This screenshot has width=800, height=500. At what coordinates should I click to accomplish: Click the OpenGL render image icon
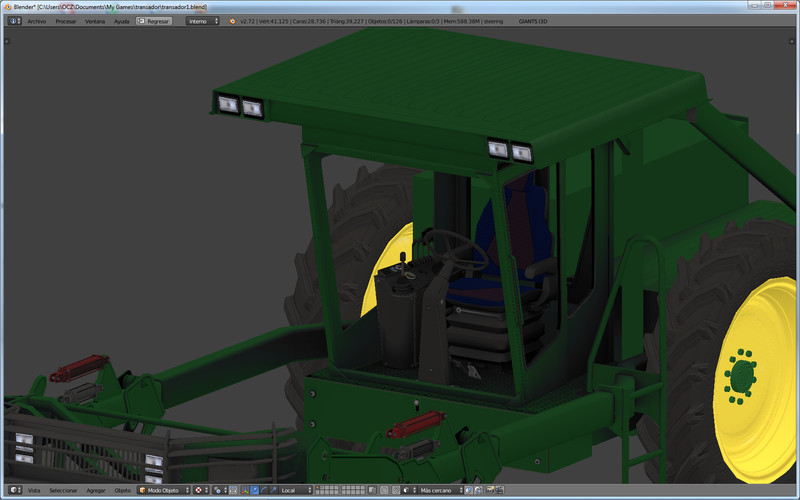coord(491,490)
